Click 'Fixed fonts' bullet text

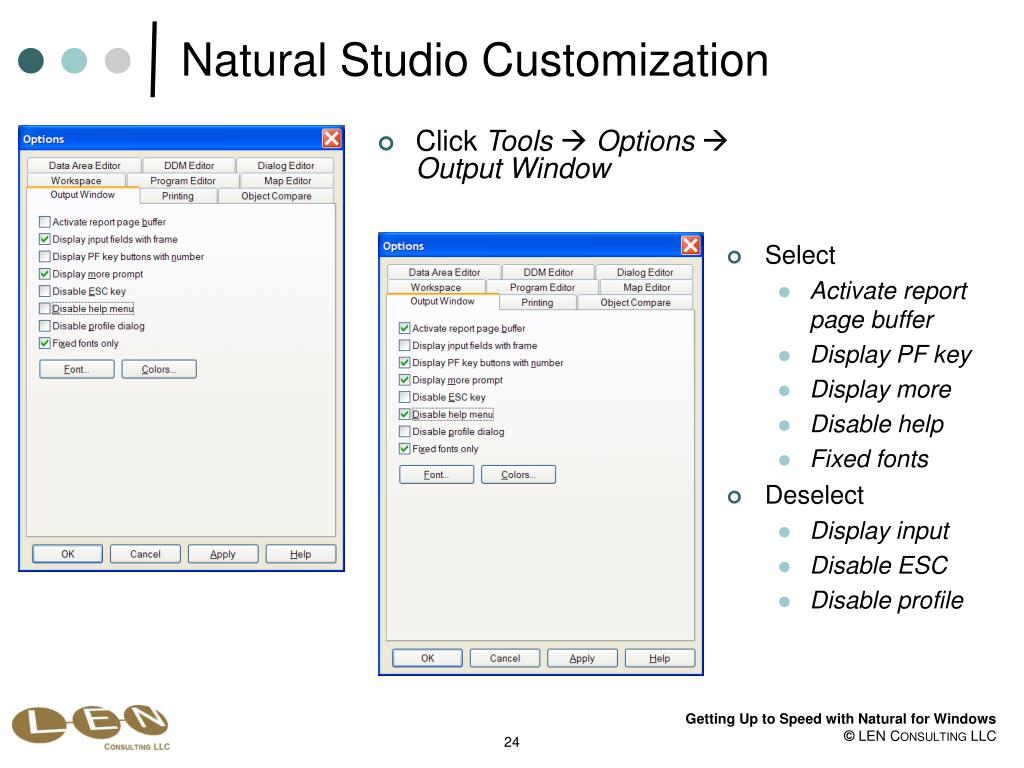(x=869, y=459)
